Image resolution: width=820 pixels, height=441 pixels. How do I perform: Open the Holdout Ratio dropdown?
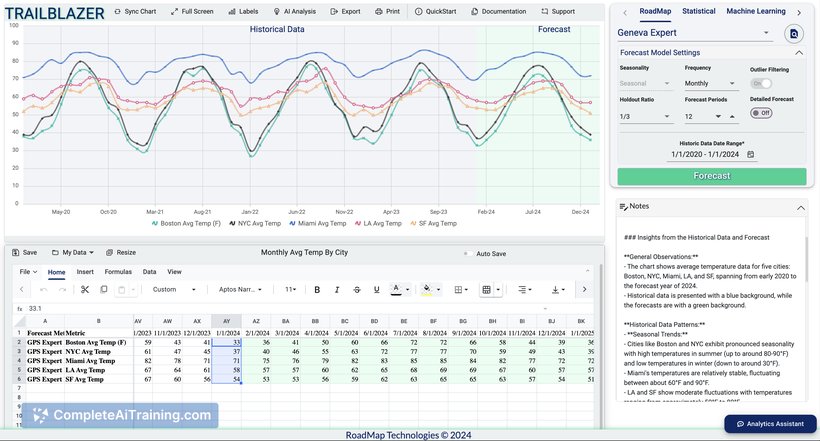(645, 116)
